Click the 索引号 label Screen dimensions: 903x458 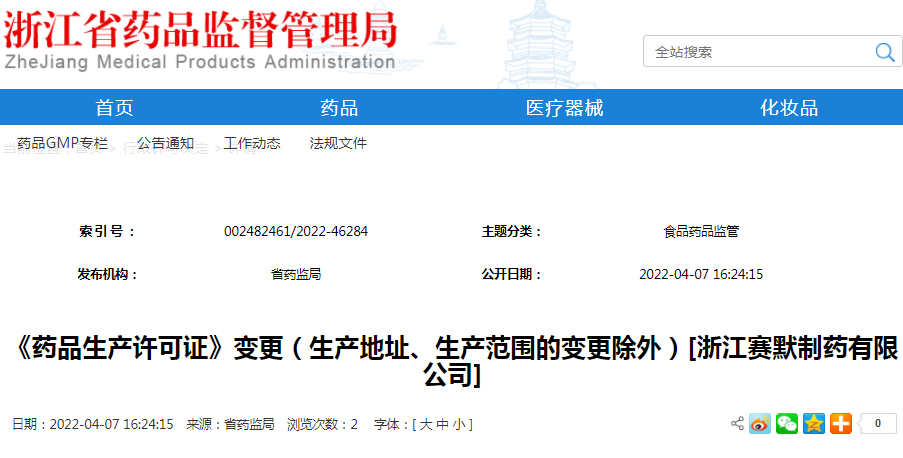click(107, 232)
